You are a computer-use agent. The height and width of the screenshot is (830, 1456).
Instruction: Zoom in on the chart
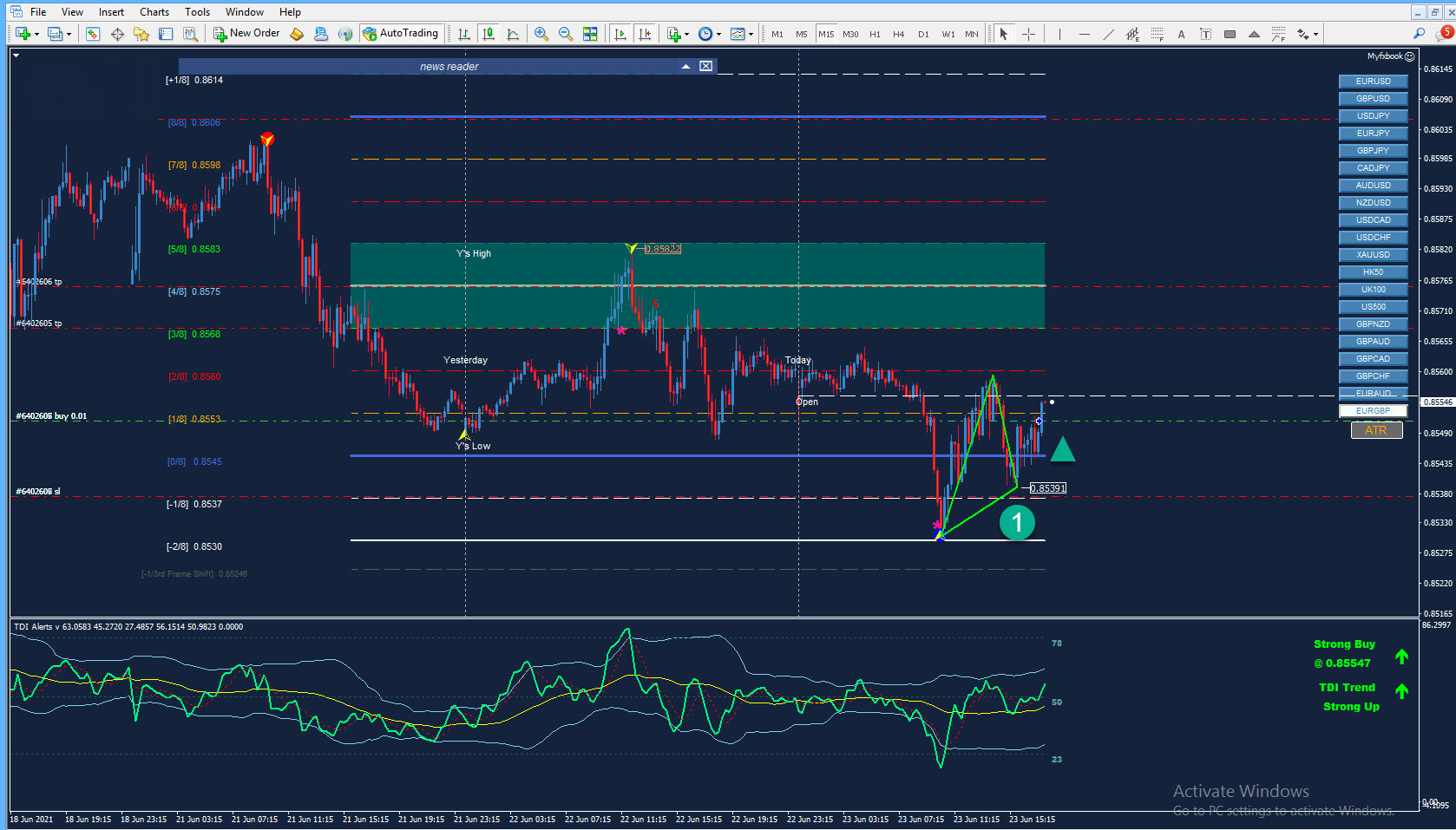coord(541,34)
